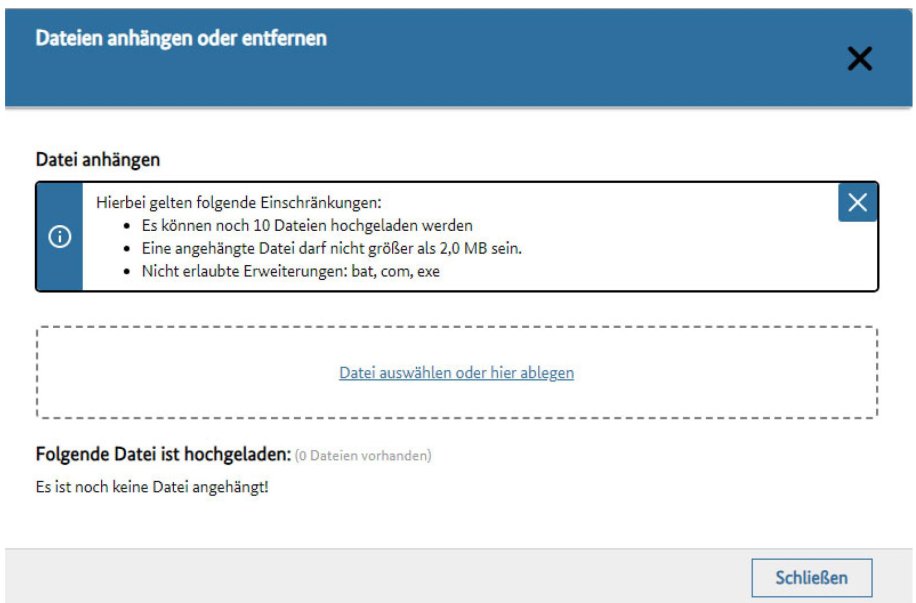Click the dark blue strip of the info box
This screenshot has width=916, height=603.
(60, 270)
